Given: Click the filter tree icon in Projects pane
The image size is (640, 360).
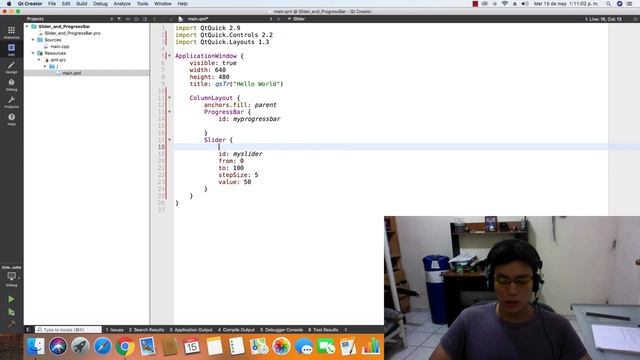Looking at the screenshot, I should [119, 19].
